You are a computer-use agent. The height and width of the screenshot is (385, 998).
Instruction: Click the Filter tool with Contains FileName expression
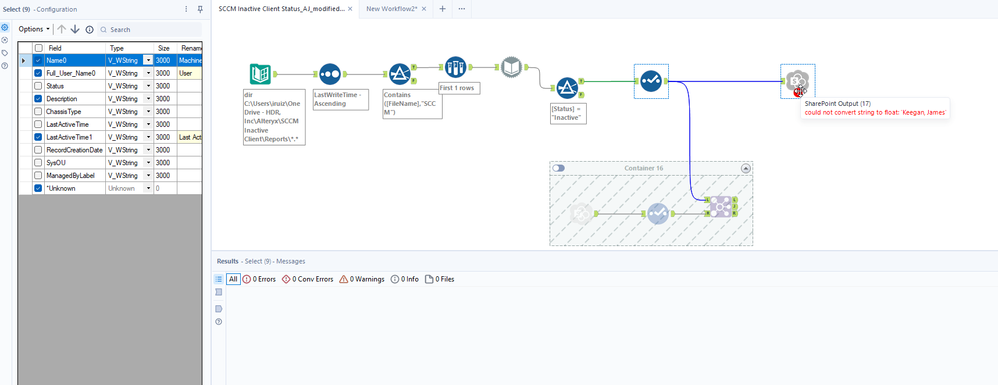[399, 74]
